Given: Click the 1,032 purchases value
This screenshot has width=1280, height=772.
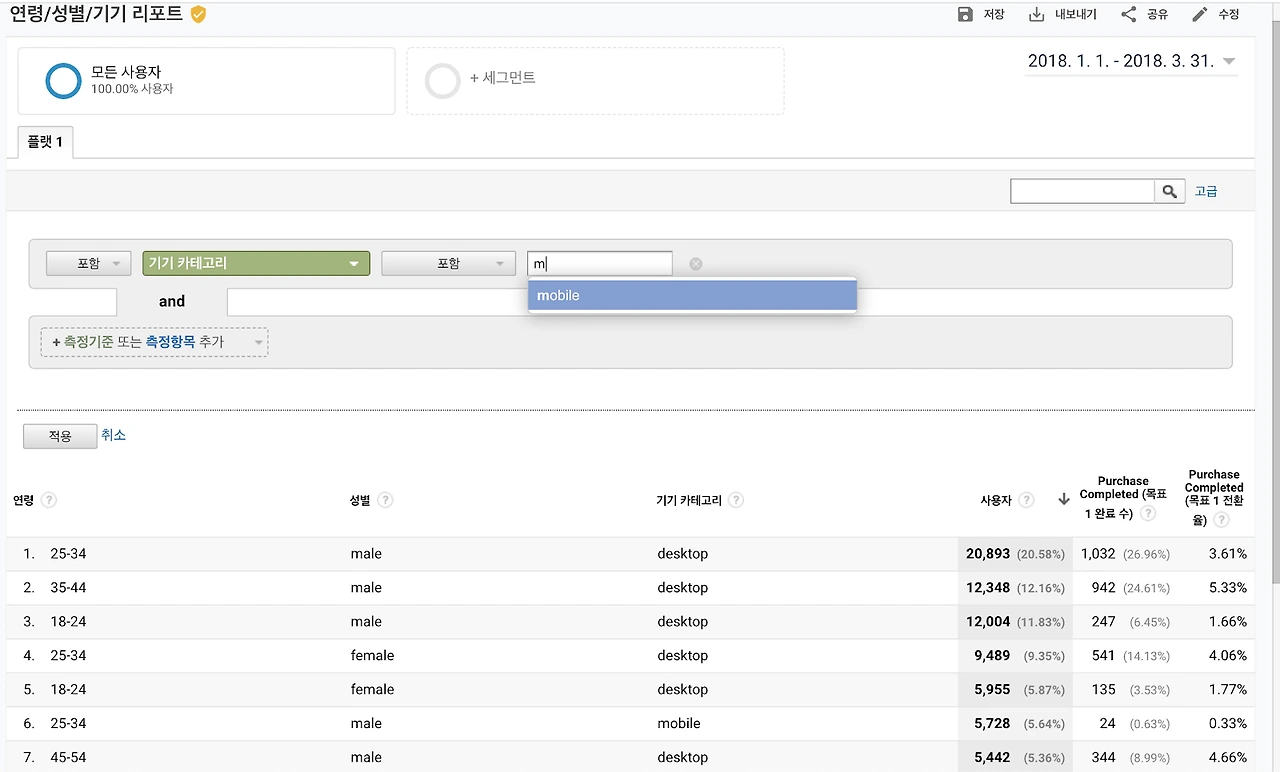Looking at the screenshot, I should 1098,554.
